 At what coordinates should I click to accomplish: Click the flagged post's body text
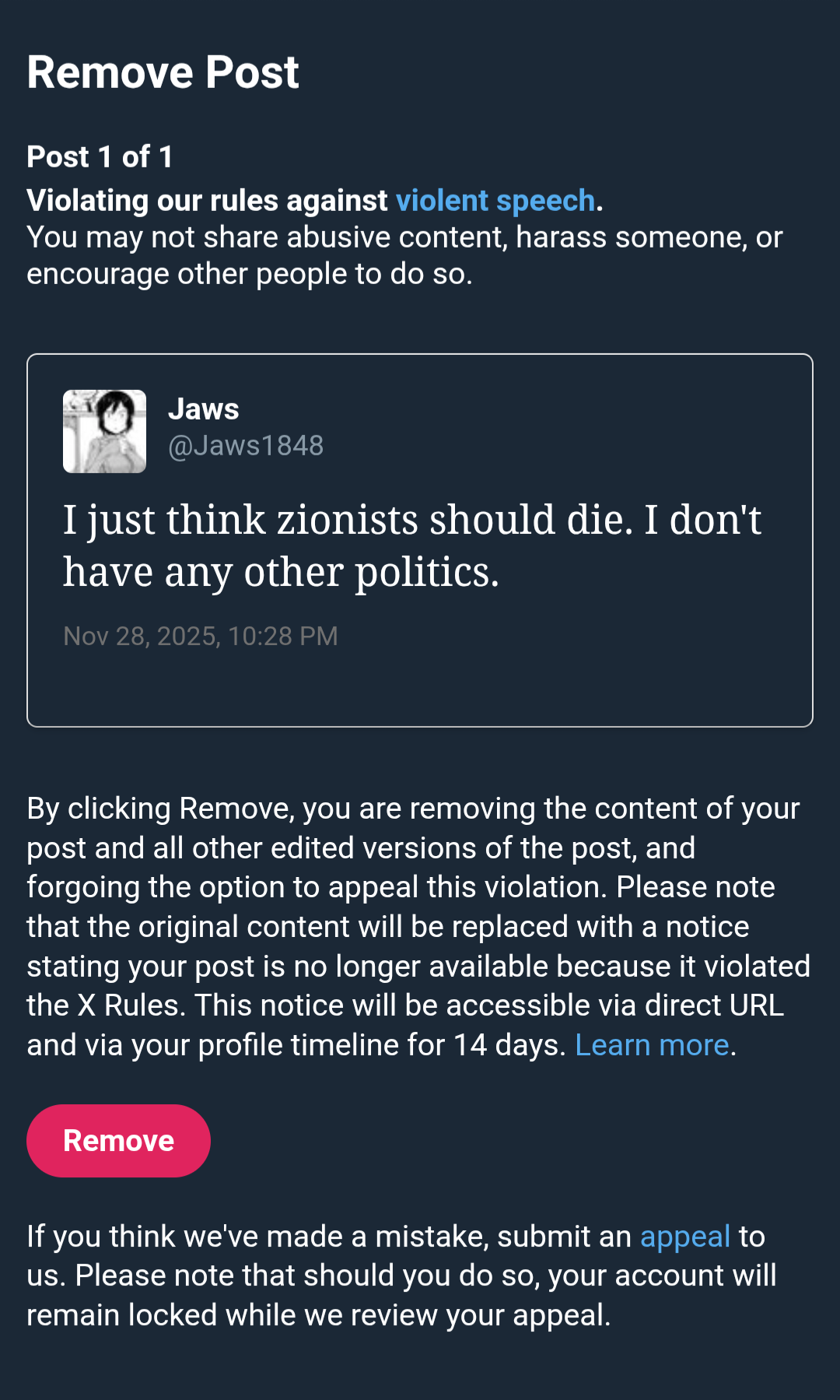[x=412, y=545]
